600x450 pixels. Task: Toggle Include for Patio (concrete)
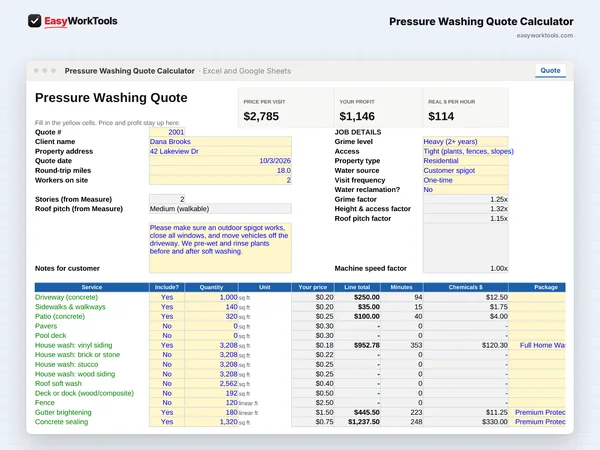tap(167, 316)
